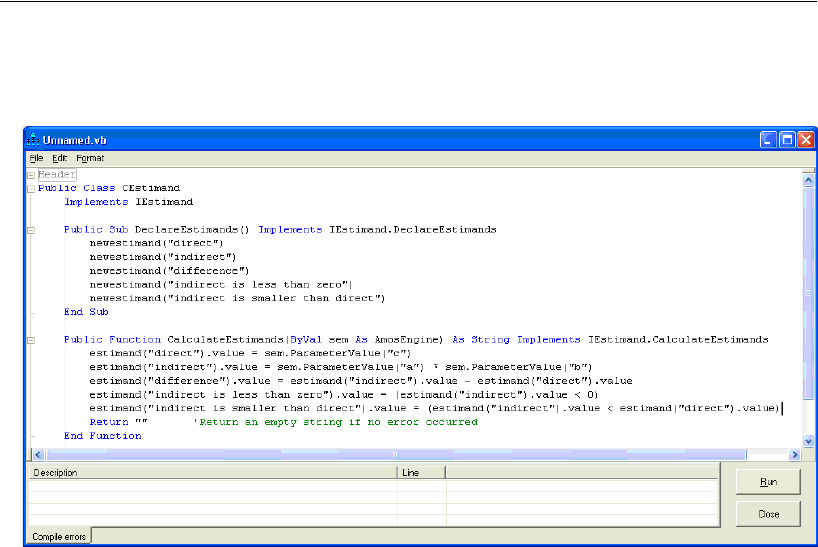Viewport: 818px width, 547px height.
Task: Click 'IEstimand.DeclareEstimands' in the Sub declaration
Action: tap(413, 229)
